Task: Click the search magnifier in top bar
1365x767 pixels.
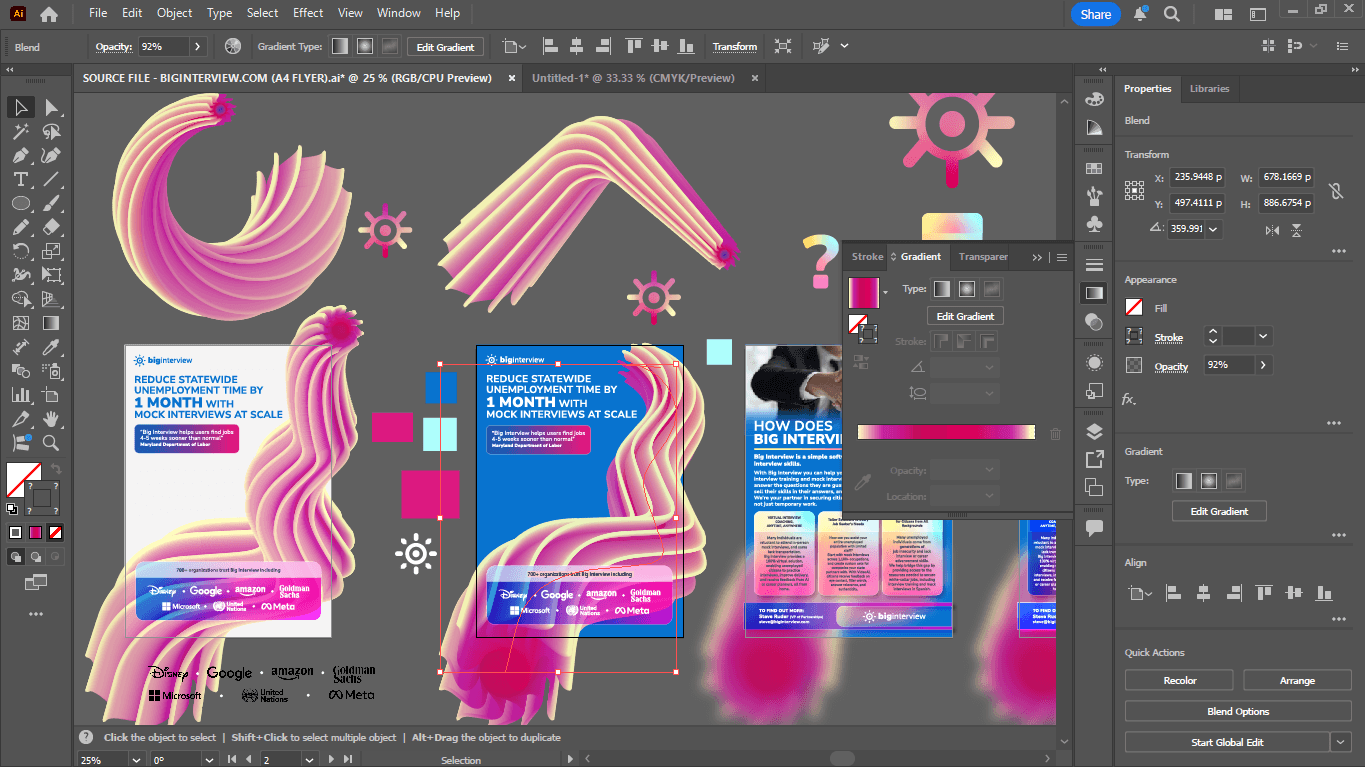Action: [1172, 14]
